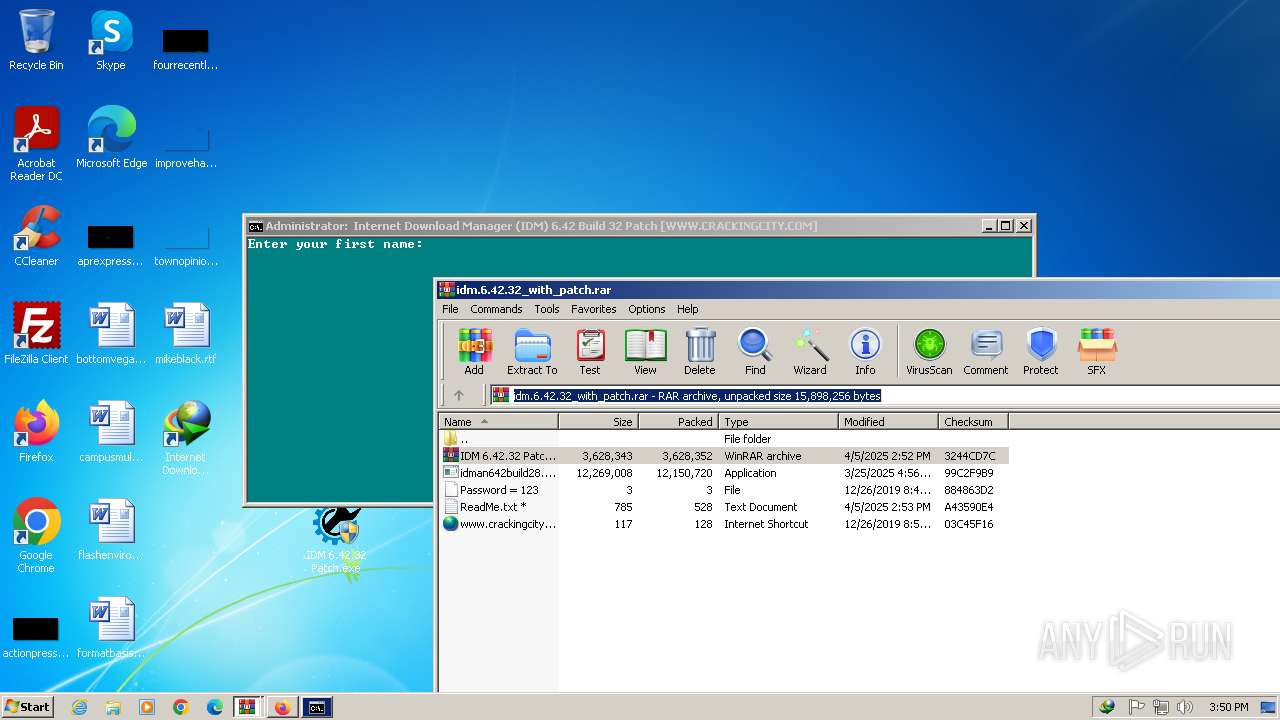Select the Google Chrome desktop icon
Viewport: 1280px width, 720px height.
pos(36,536)
